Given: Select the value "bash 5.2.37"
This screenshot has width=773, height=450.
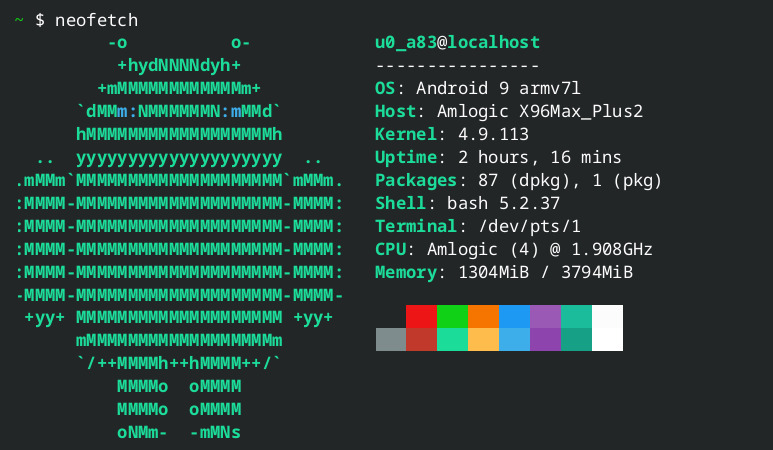Looking at the screenshot, I should click(x=503, y=203).
